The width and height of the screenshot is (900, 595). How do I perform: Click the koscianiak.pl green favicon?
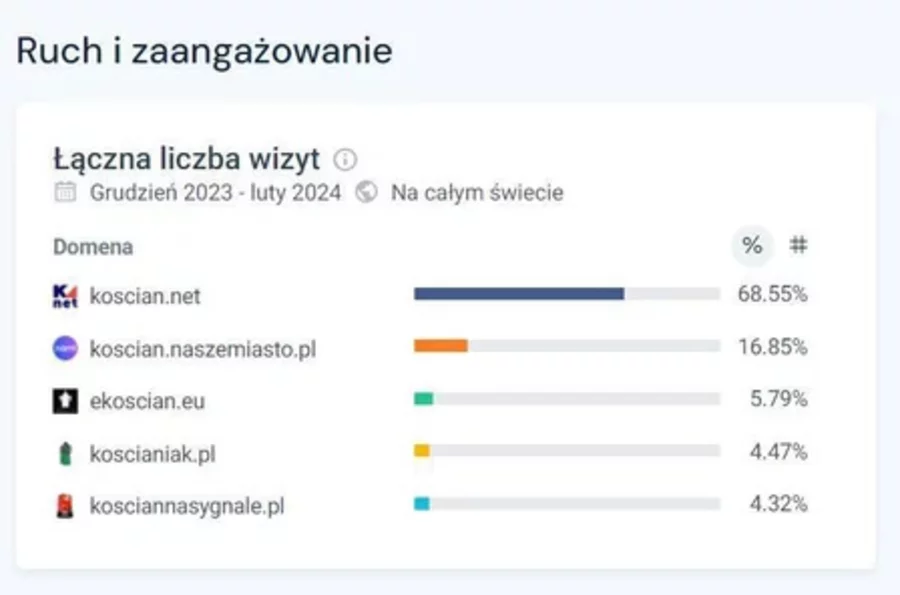tap(64, 453)
